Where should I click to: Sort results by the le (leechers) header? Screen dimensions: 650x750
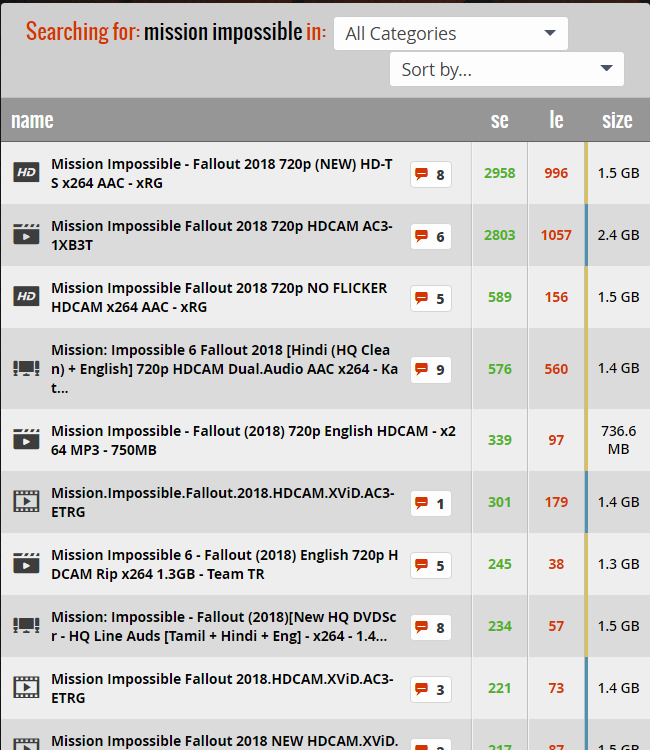pyautogui.click(x=556, y=120)
